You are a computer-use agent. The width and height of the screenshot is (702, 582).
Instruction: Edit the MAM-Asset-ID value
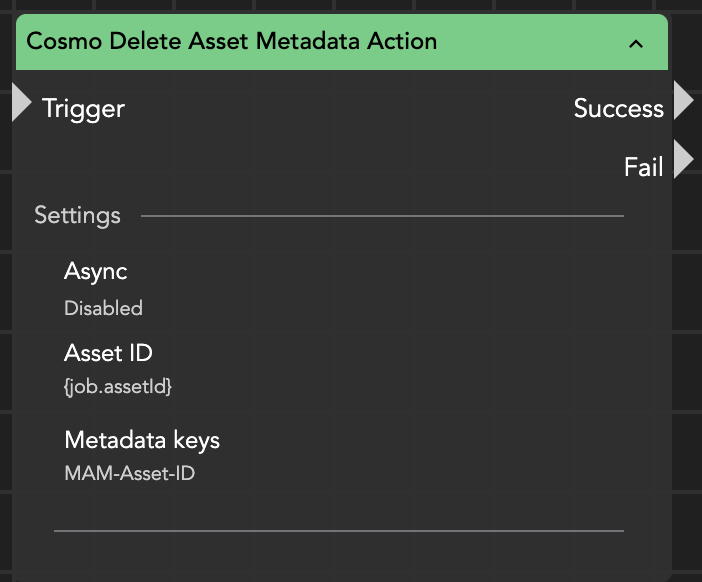pos(129,473)
